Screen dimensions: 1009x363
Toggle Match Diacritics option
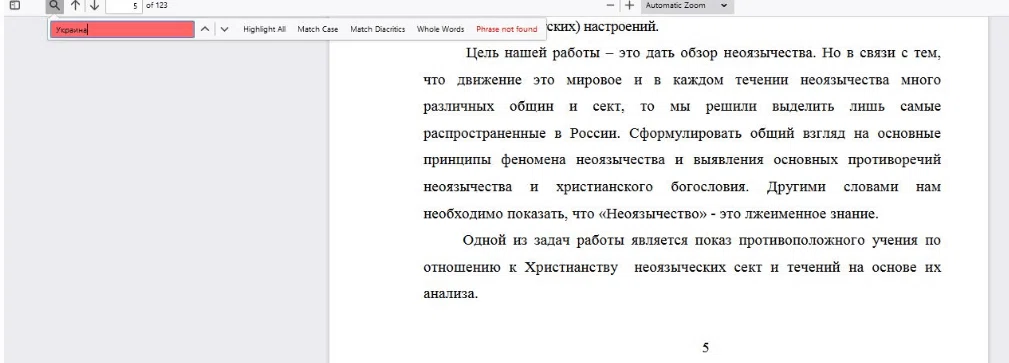pyautogui.click(x=378, y=29)
